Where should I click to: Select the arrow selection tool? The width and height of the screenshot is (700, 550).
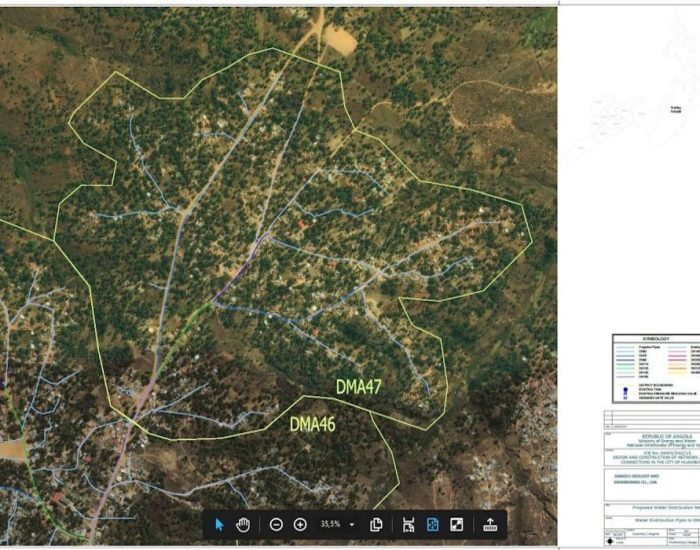pyautogui.click(x=220, y=524)
